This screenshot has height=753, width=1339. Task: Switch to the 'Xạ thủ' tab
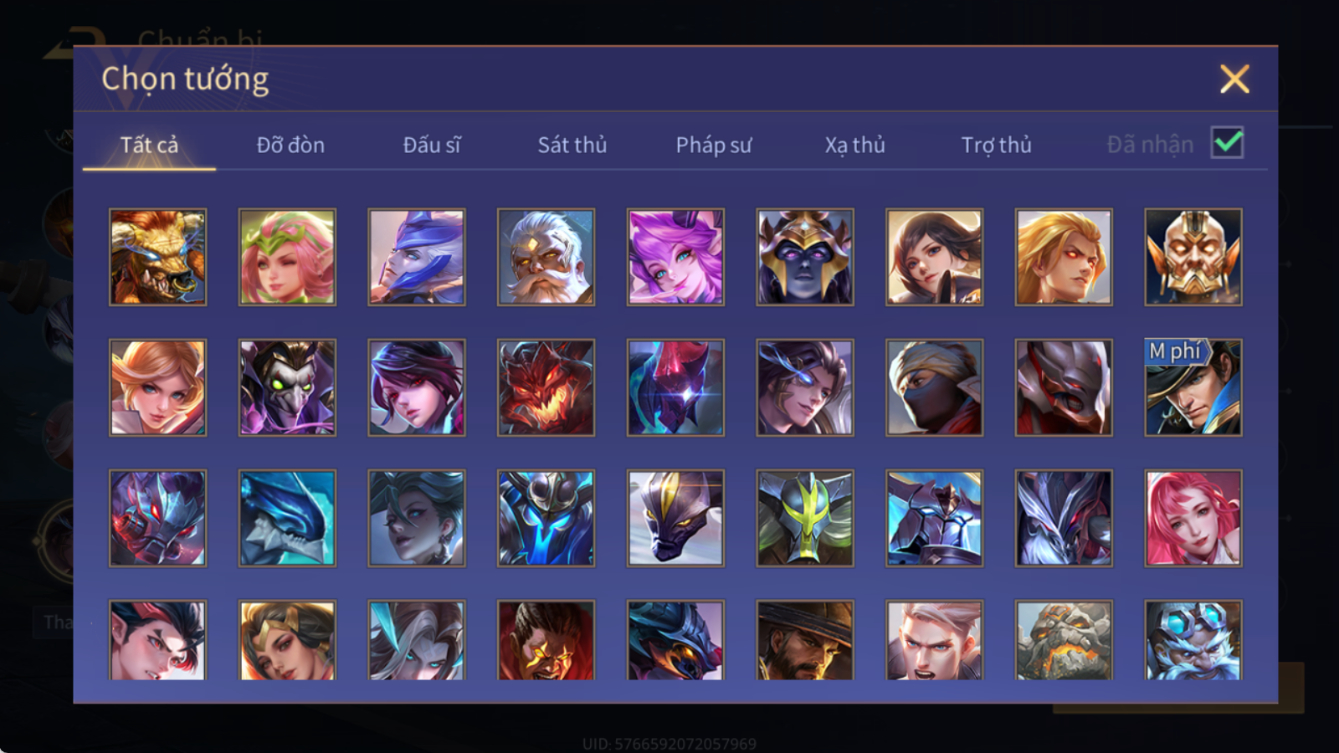click(x=855, y=145)
